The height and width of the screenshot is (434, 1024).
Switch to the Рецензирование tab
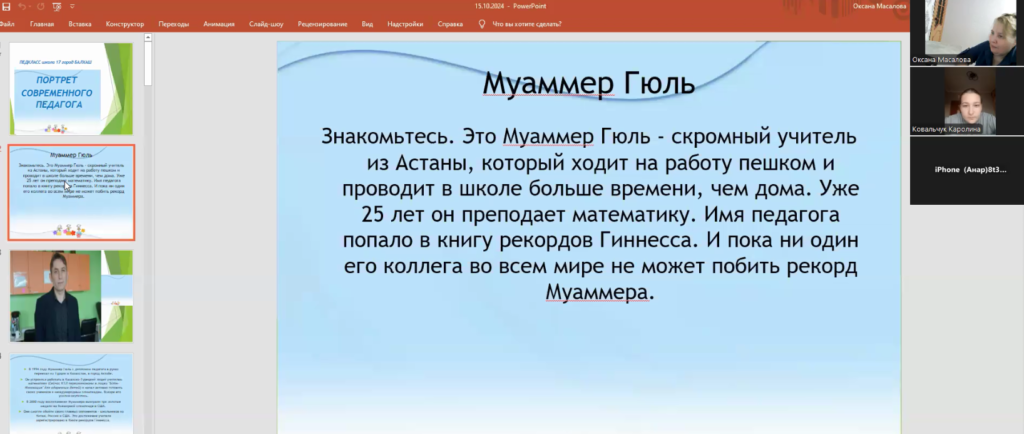point(323,24)
